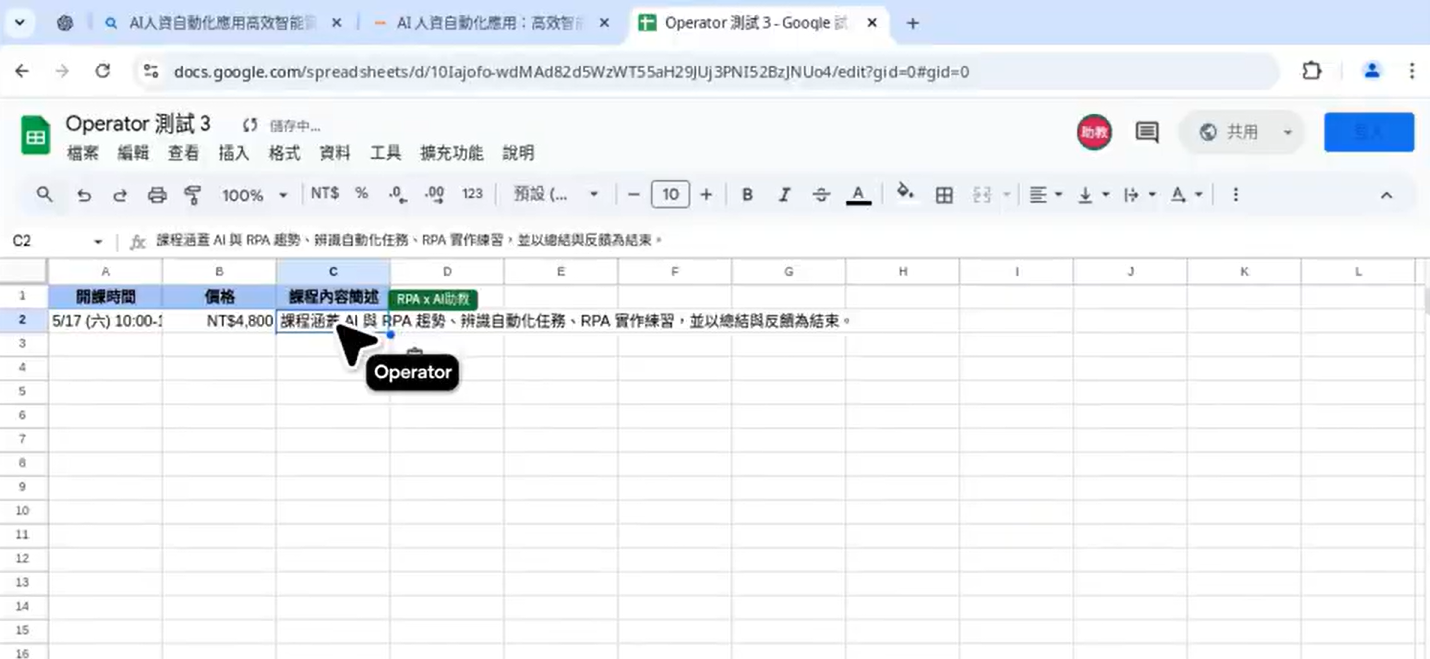Open the text rotation dropdown

1186,195
